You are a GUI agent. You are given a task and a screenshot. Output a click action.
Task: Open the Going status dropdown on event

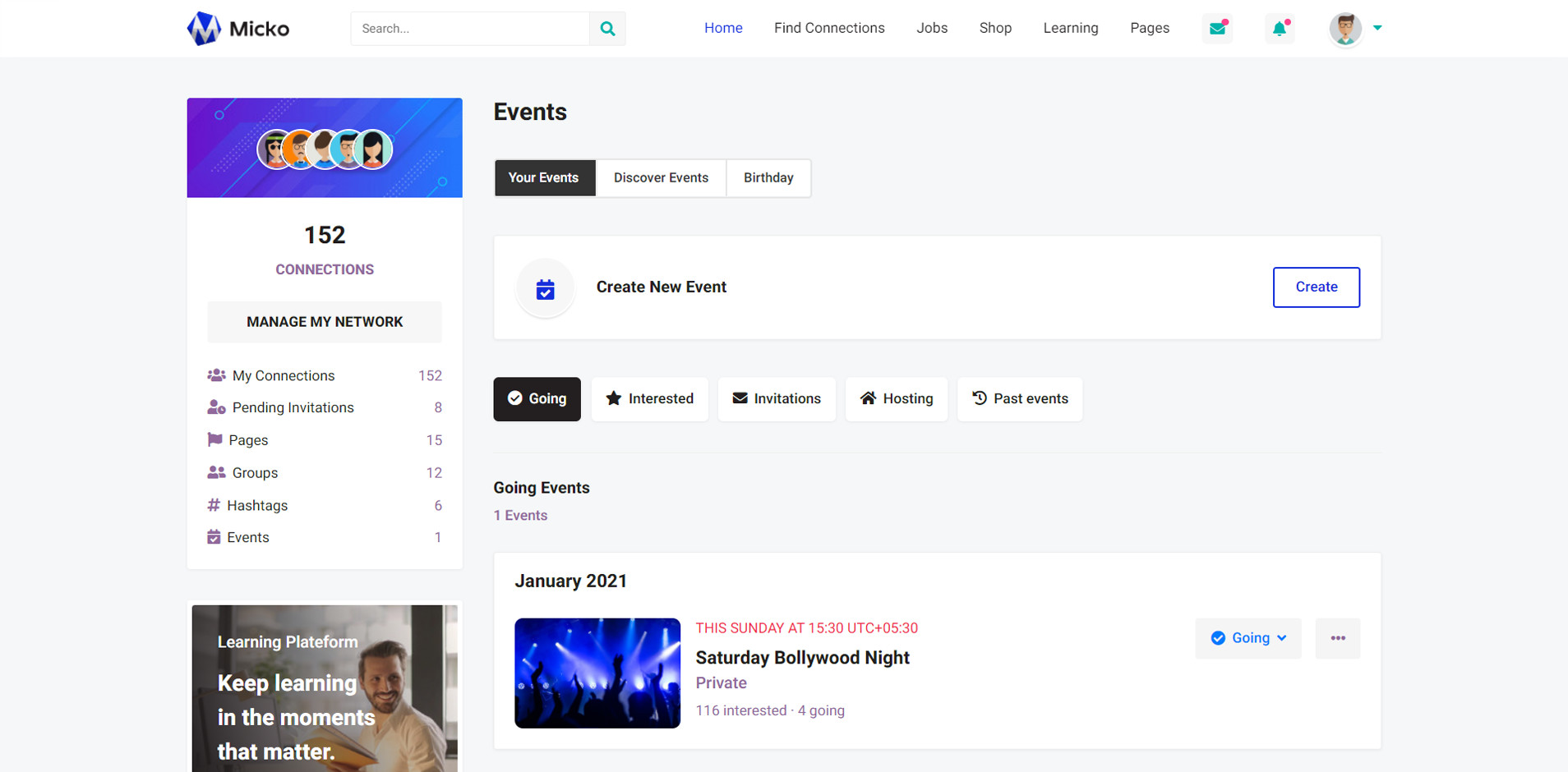pos(1247,638)
